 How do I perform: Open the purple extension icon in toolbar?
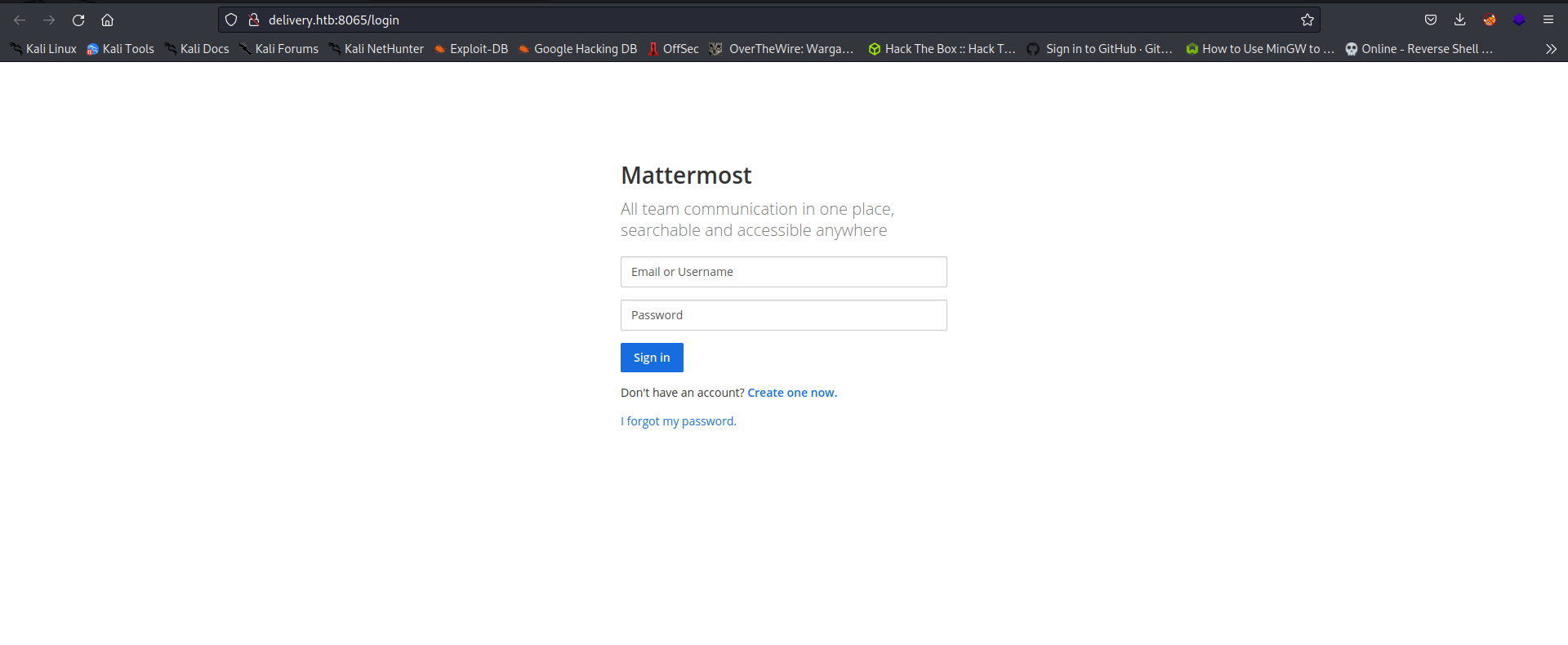1519,20
